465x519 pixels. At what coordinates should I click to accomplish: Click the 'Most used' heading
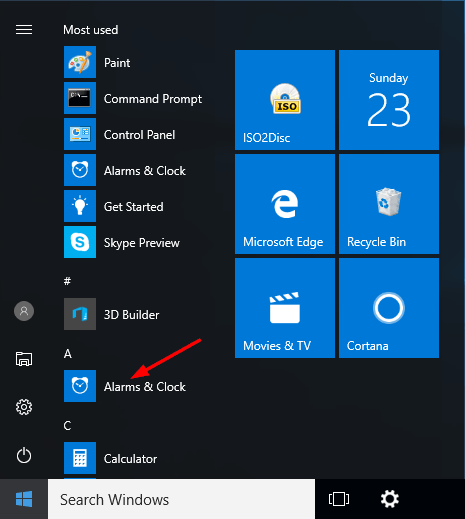(x=91, y=30)
